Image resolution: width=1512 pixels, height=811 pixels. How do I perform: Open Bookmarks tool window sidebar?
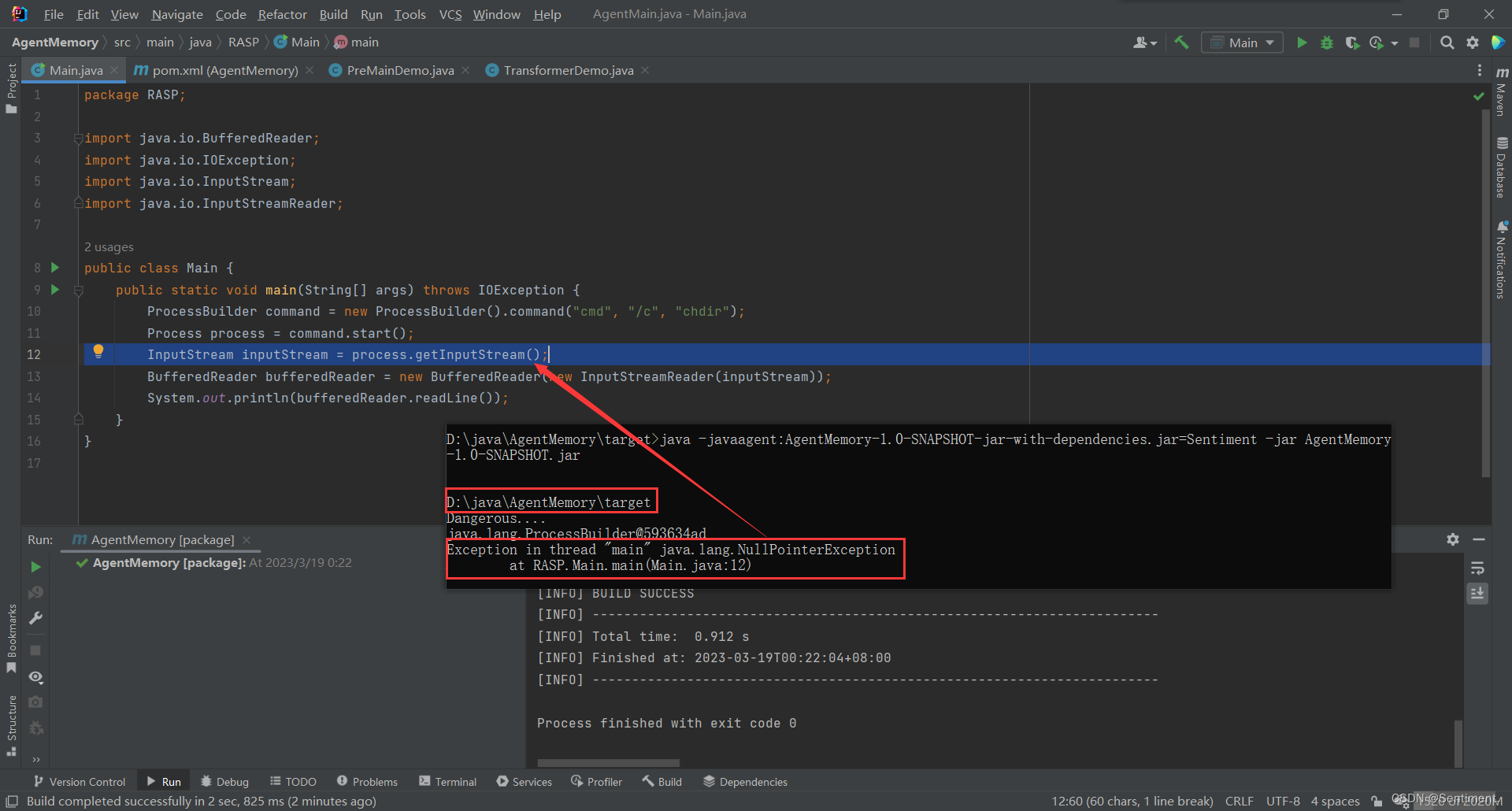tap(11, 639)
